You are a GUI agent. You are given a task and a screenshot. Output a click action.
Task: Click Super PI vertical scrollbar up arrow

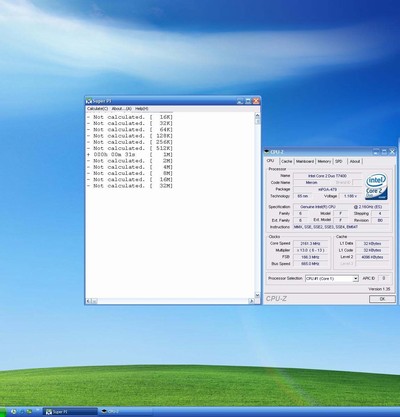point(257,115)
